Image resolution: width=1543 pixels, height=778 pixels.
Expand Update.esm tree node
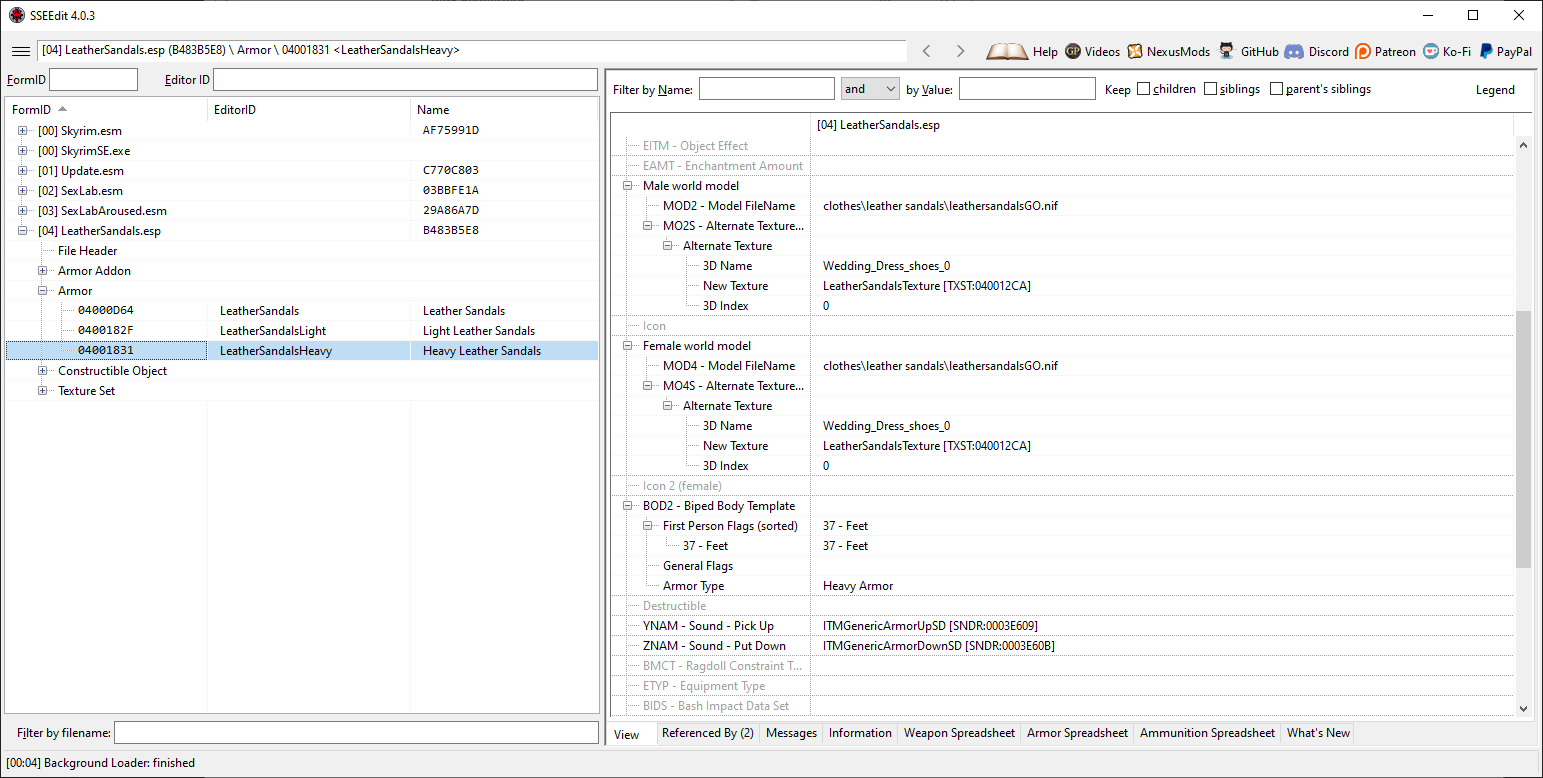point(23,171)
